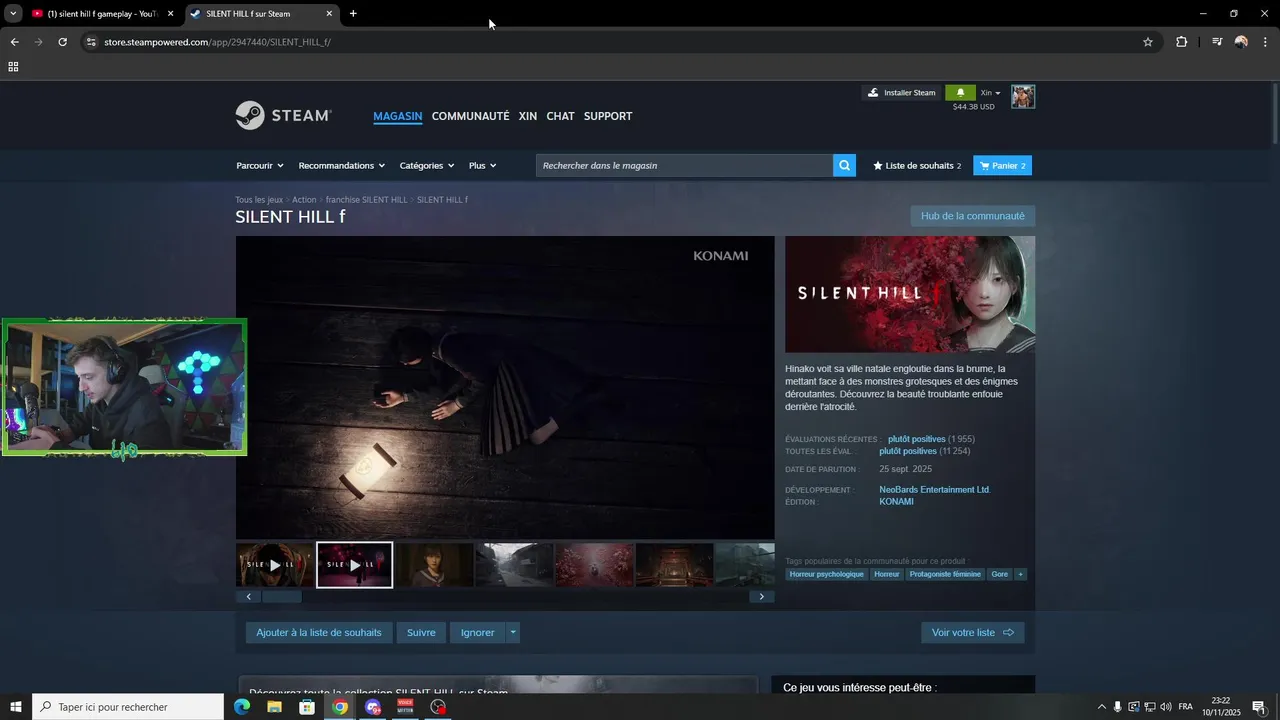Screen dimensions: 1280x720
Task: Open the Ignorer options arrow dropdown
Action: pos(513,633)
